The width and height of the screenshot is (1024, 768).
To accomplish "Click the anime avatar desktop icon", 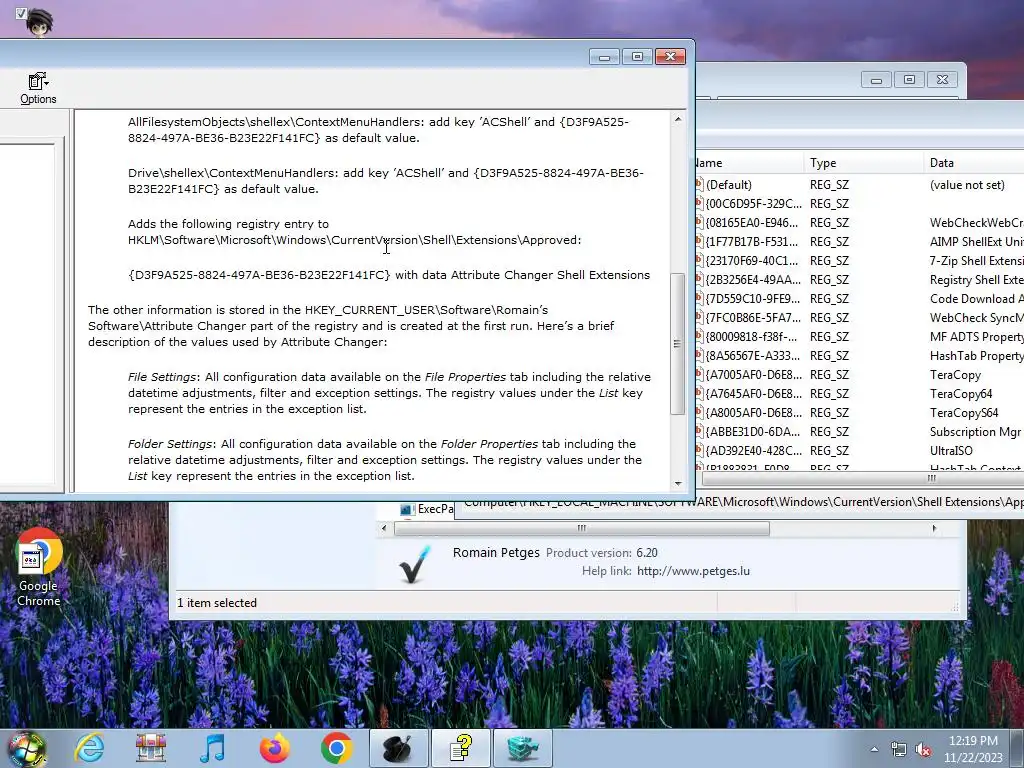I will point(39,22).
